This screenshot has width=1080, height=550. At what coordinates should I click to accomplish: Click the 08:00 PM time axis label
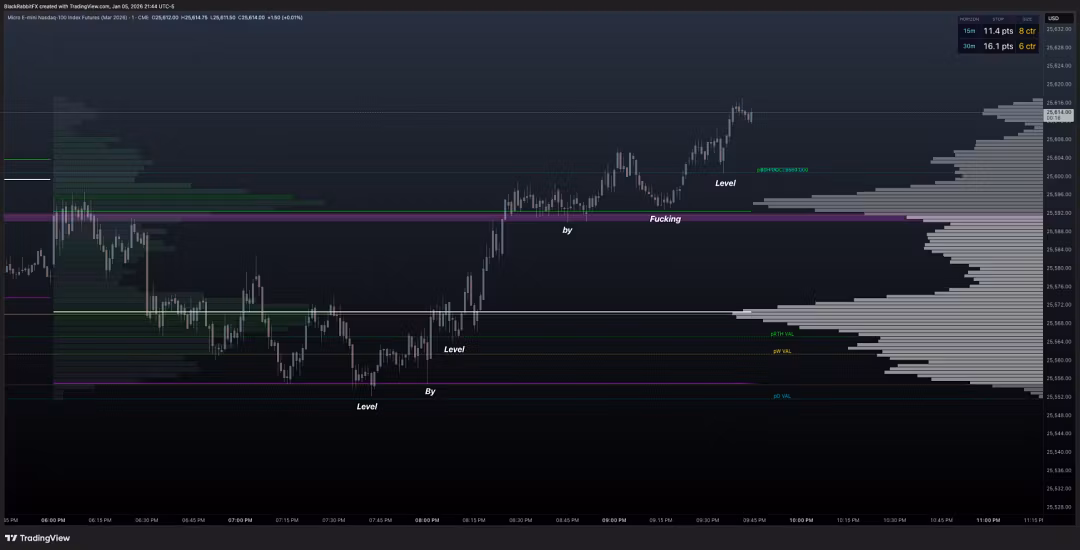coord(427,520)
